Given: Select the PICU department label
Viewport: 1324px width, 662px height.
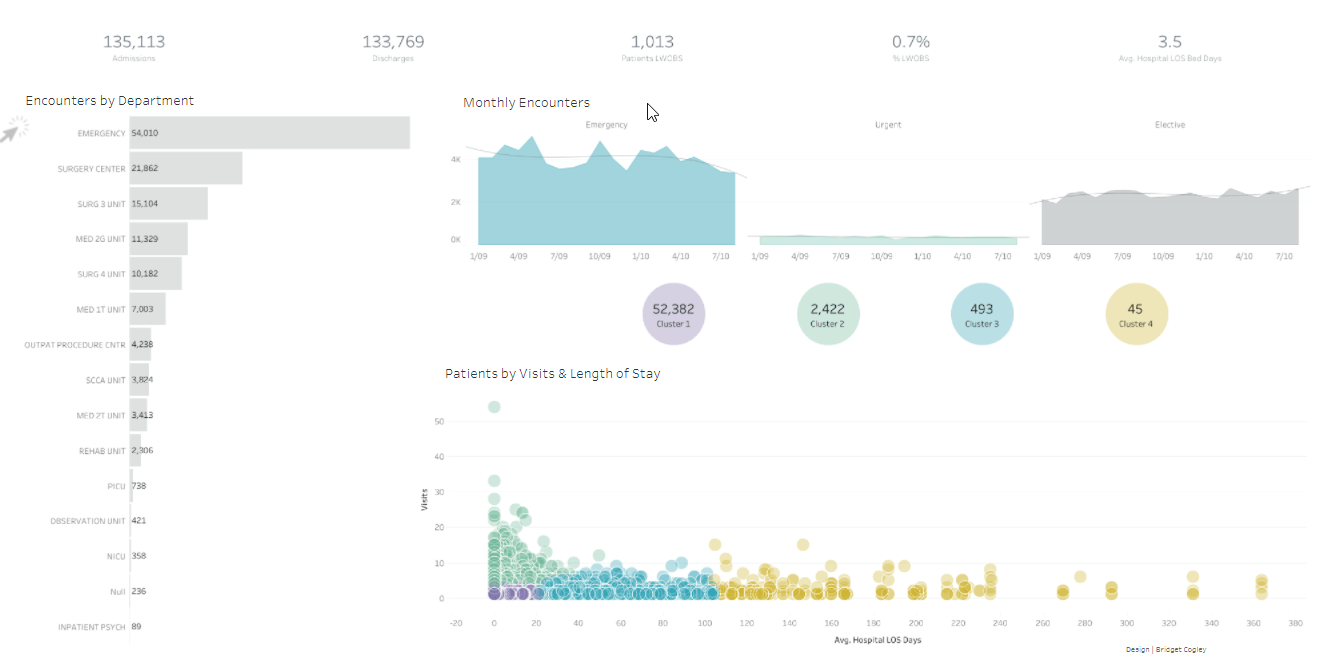Looking at the screenshot, I should click(116, 486).
